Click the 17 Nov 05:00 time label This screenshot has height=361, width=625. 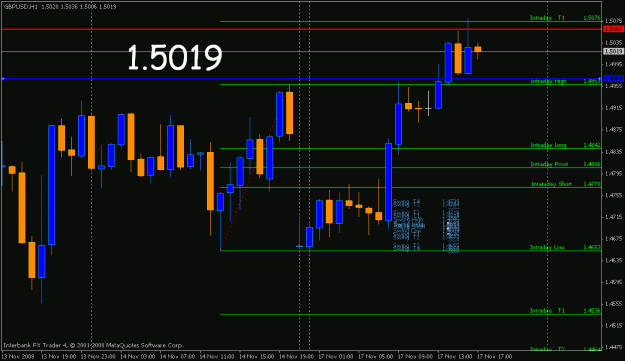(375, 356)
